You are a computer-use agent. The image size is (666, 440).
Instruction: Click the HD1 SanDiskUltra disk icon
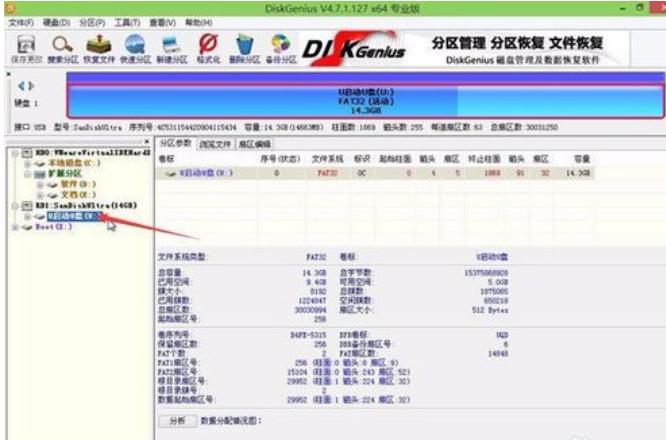[27, 206]
